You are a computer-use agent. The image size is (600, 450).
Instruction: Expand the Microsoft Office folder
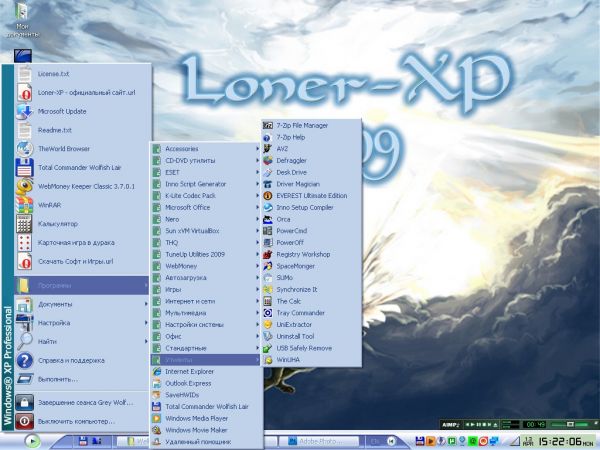pyautogui.click(x=188, y=207)
